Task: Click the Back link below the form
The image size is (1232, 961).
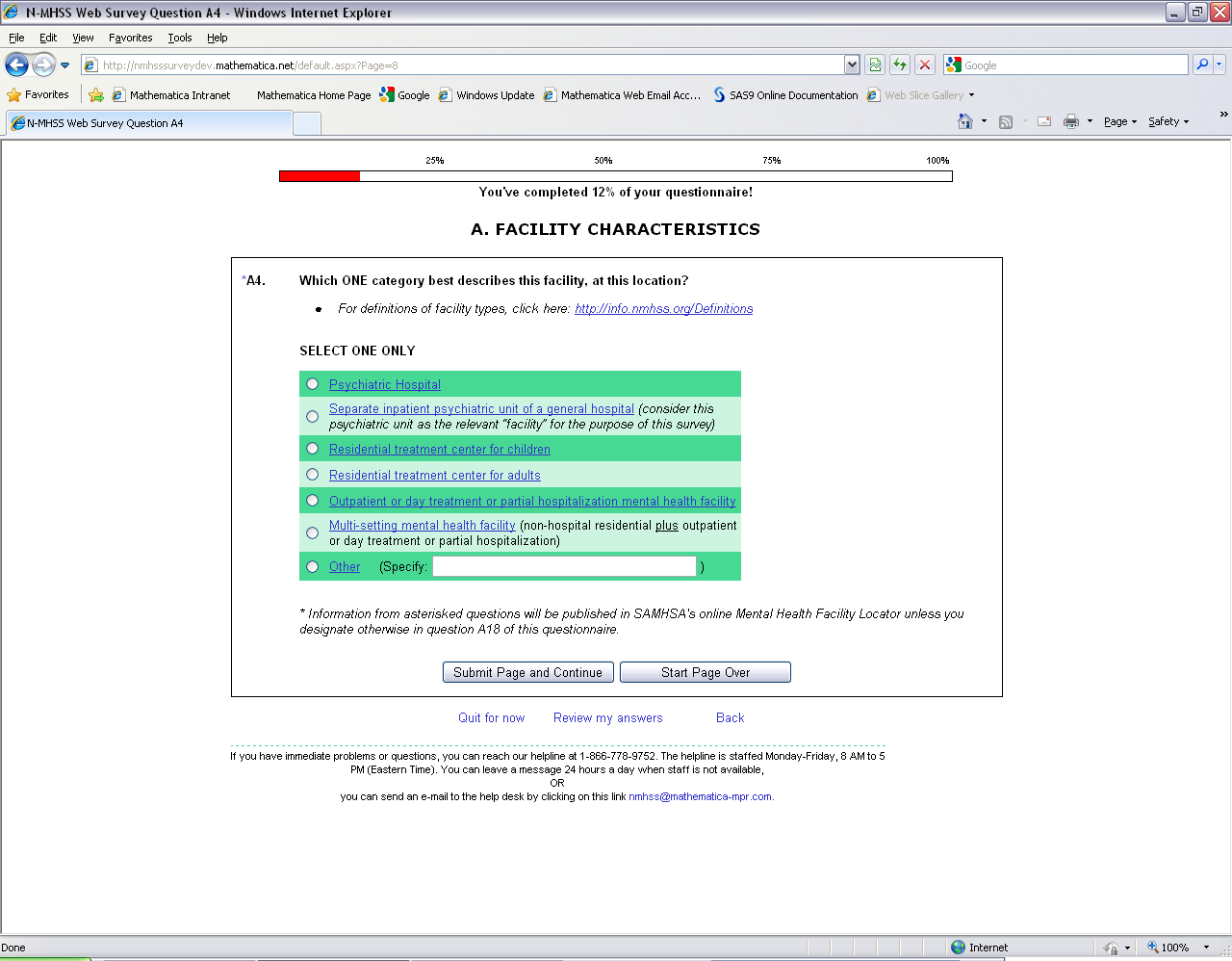Action: 730,717
